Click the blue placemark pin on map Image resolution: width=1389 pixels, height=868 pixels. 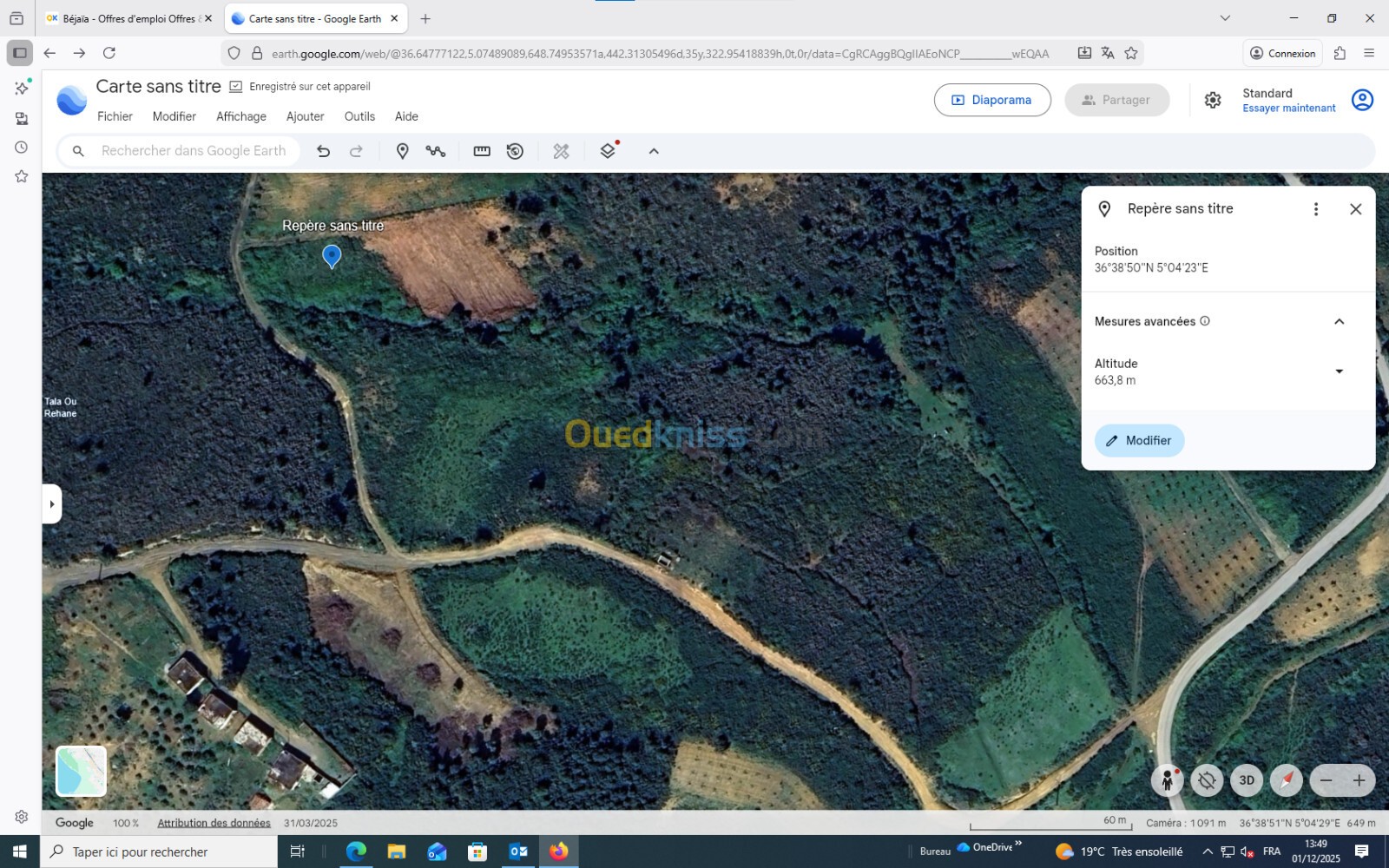[x=332, y=256]
